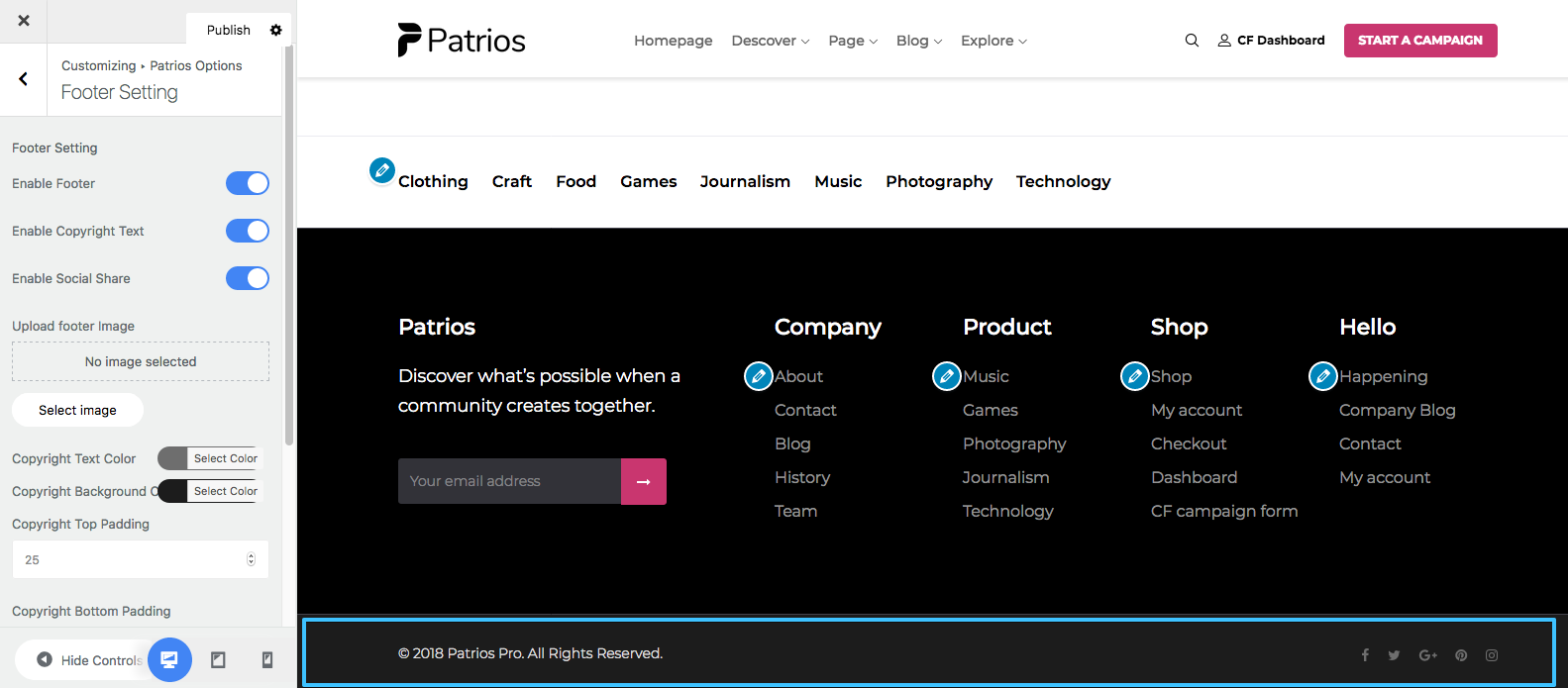Click the email address input field
Viewport: 1568px width, 688px height.
[509, 481]
